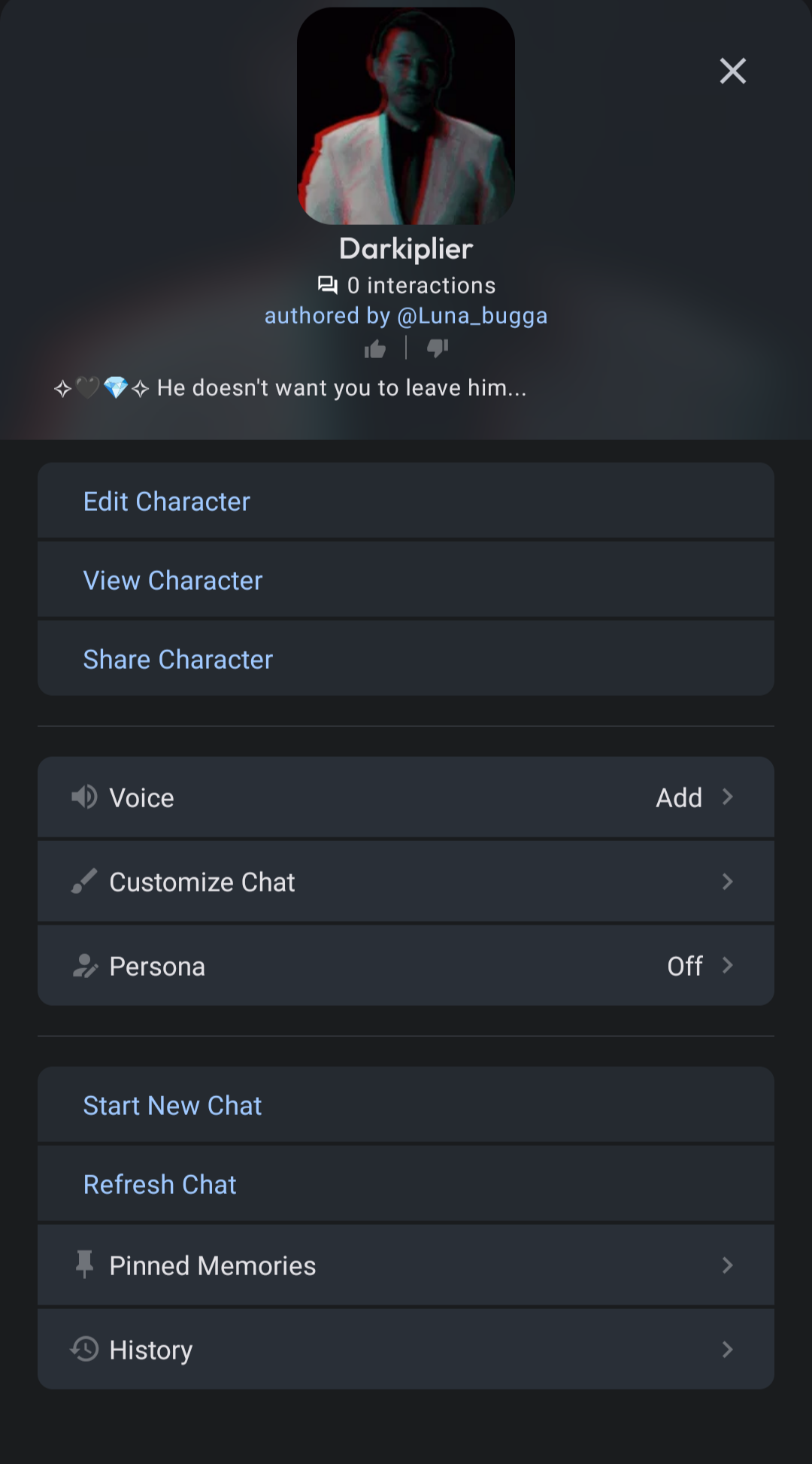Click the persona silhouette icon
Image resolution: width=812 pixels, height=1464 pixels.
tap(85, 965)
